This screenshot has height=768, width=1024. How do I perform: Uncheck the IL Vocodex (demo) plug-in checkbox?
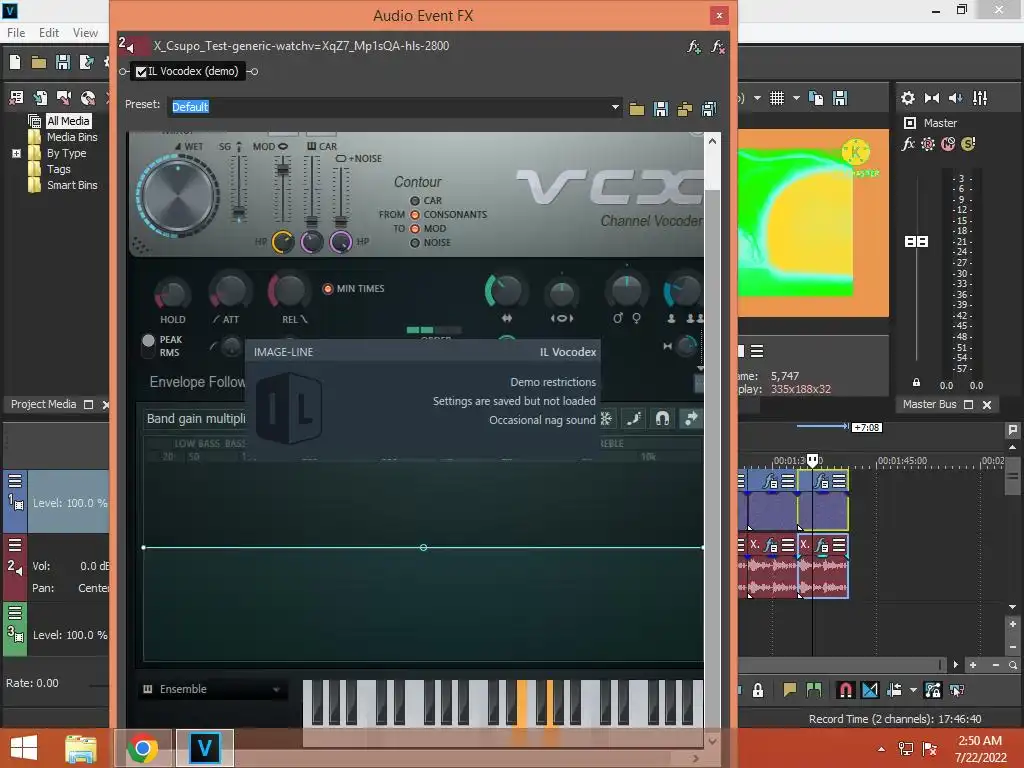(141, 72)
